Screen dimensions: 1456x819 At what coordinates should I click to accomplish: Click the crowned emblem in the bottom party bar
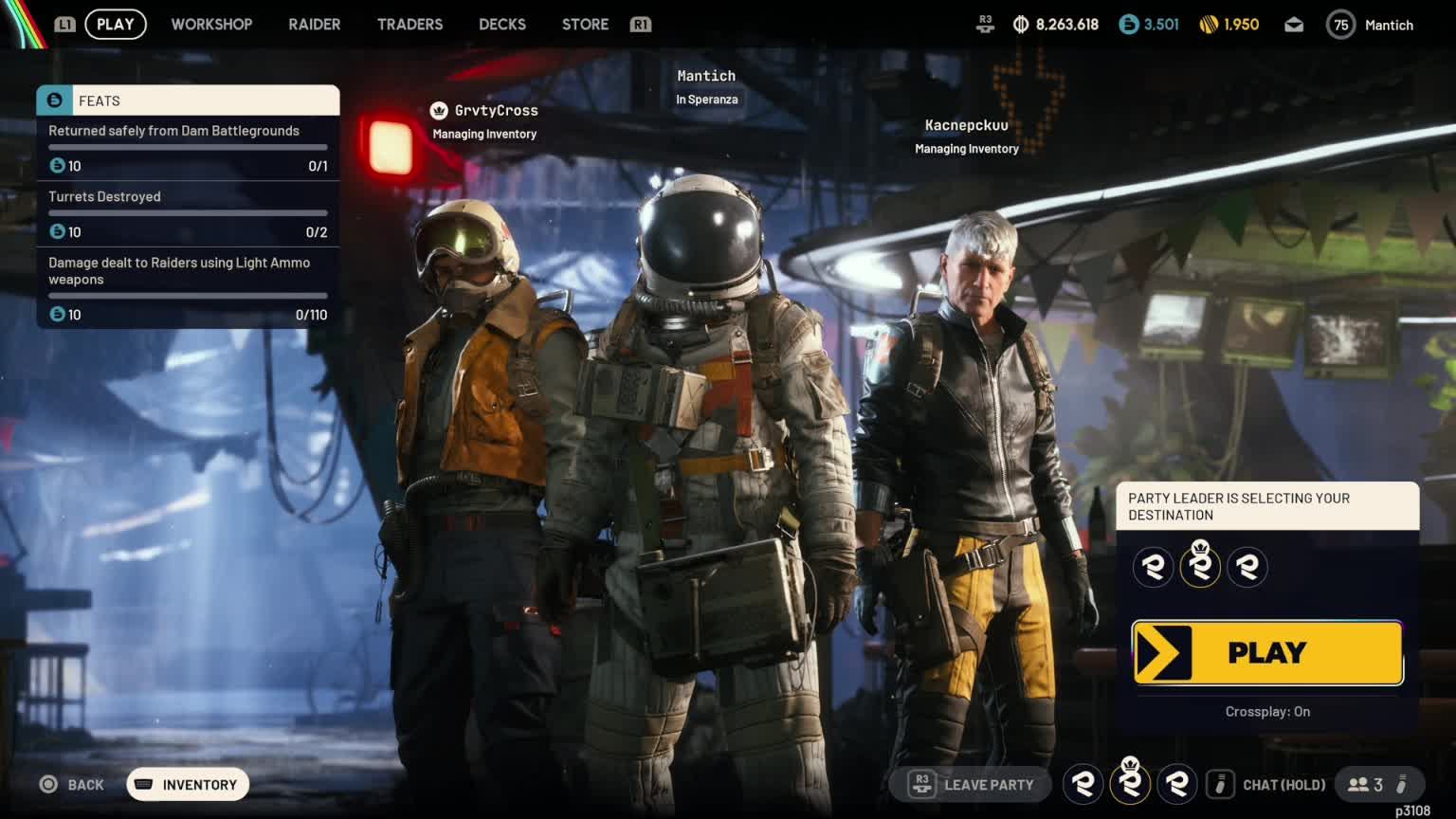click(1130, 783)
